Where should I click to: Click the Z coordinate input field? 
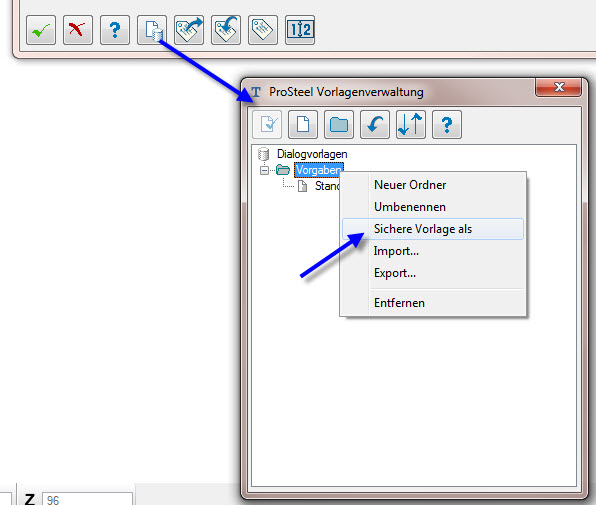(87, 499)
